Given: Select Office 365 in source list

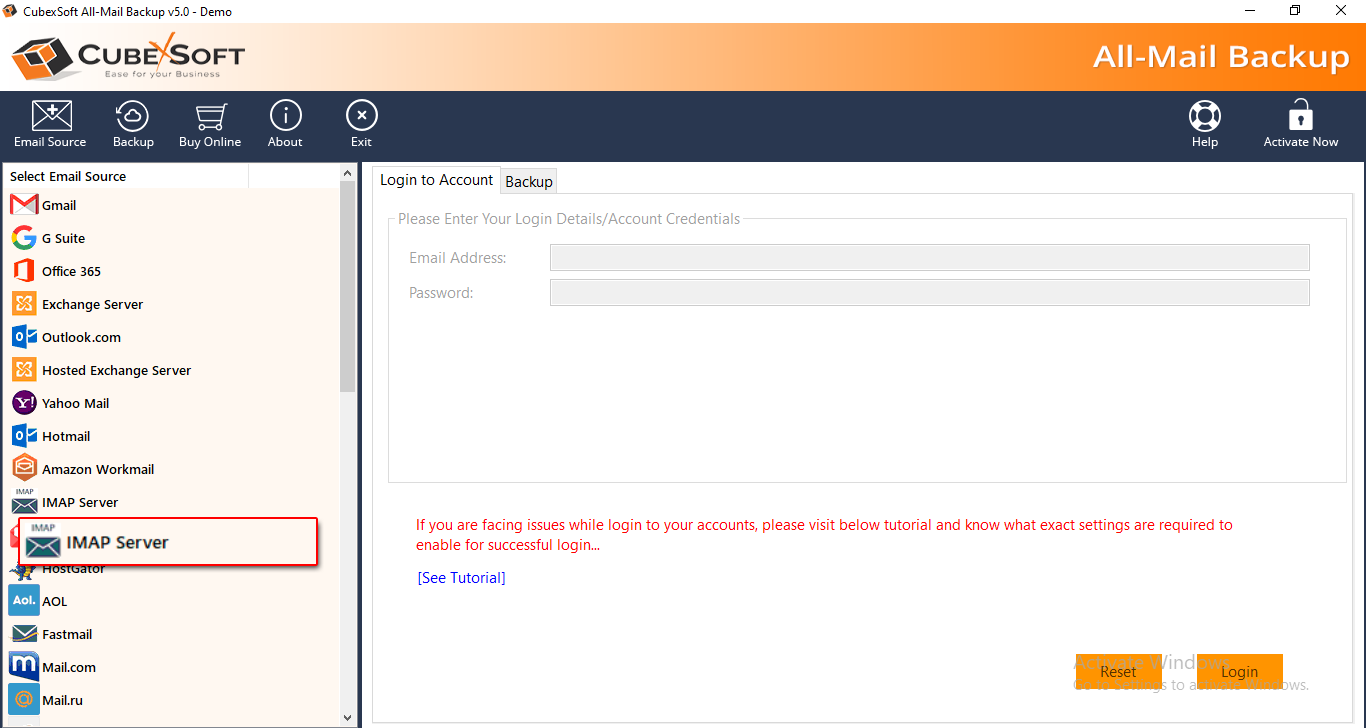Looking at the screenshot, I should [70, 271].
